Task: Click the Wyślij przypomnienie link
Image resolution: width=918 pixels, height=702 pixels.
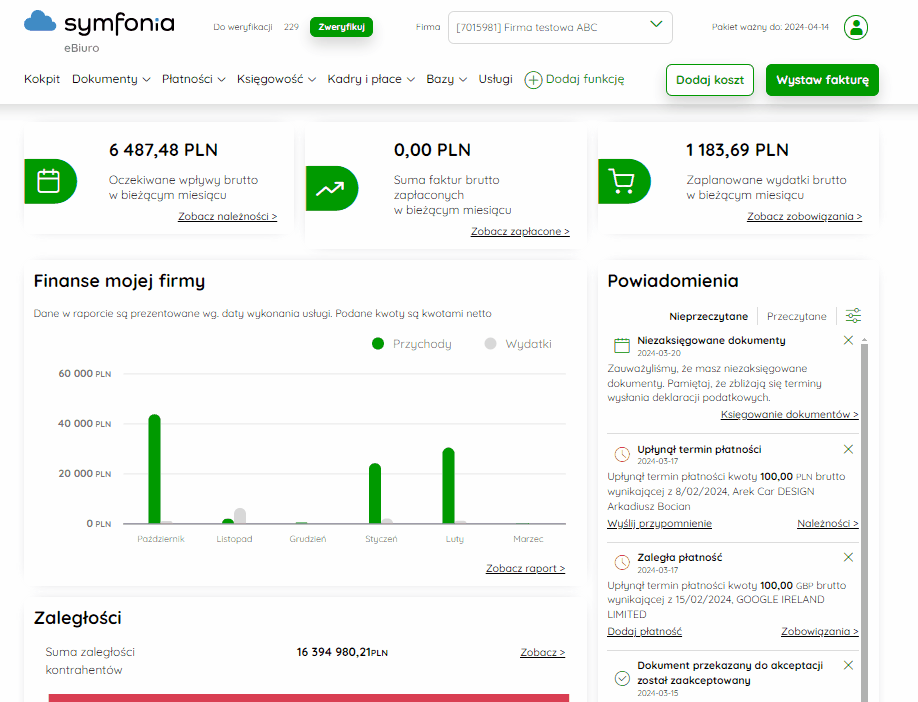Action: click(659, 523)
